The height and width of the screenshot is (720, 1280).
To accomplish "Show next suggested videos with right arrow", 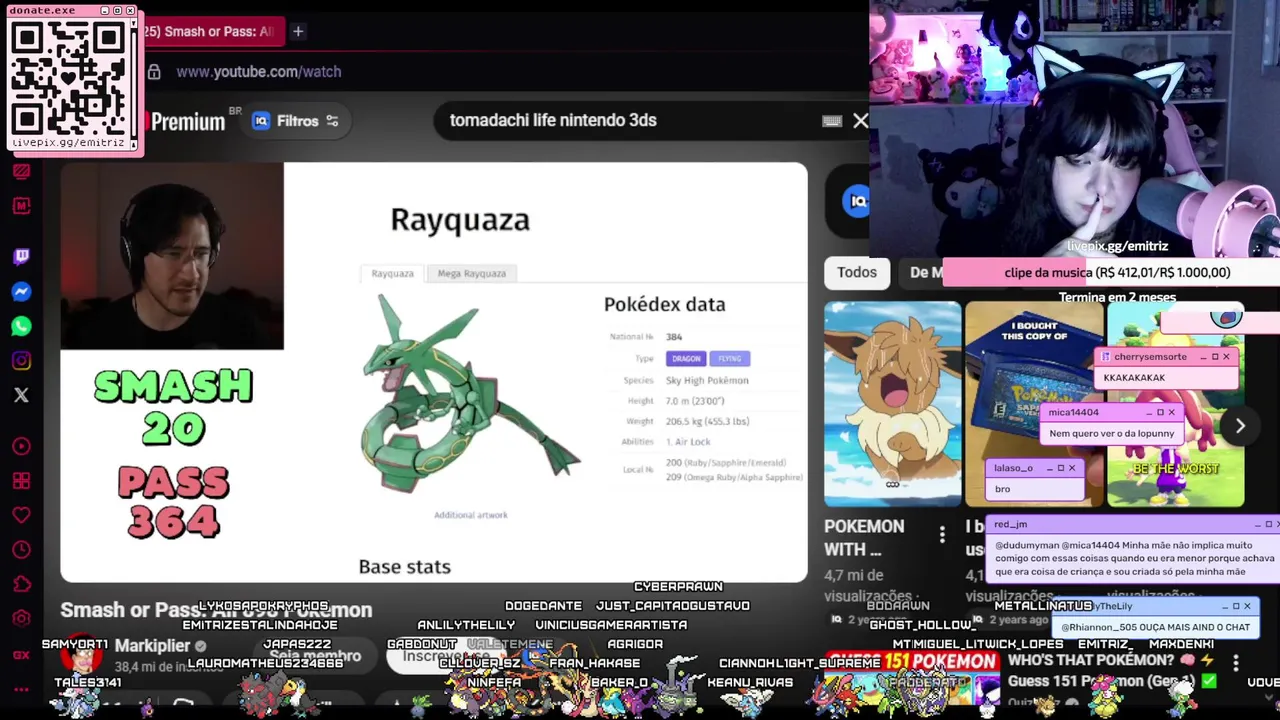I will [1240, 426].
